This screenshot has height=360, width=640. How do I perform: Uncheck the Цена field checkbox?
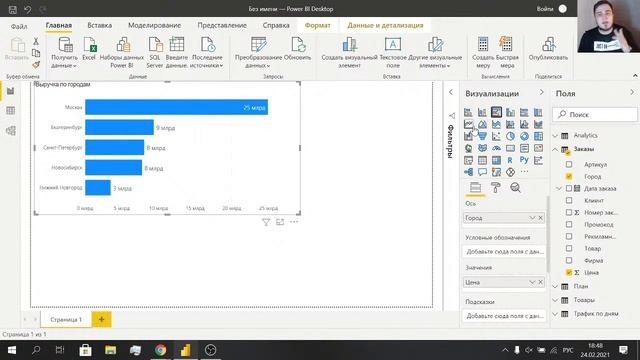(569, 272)
